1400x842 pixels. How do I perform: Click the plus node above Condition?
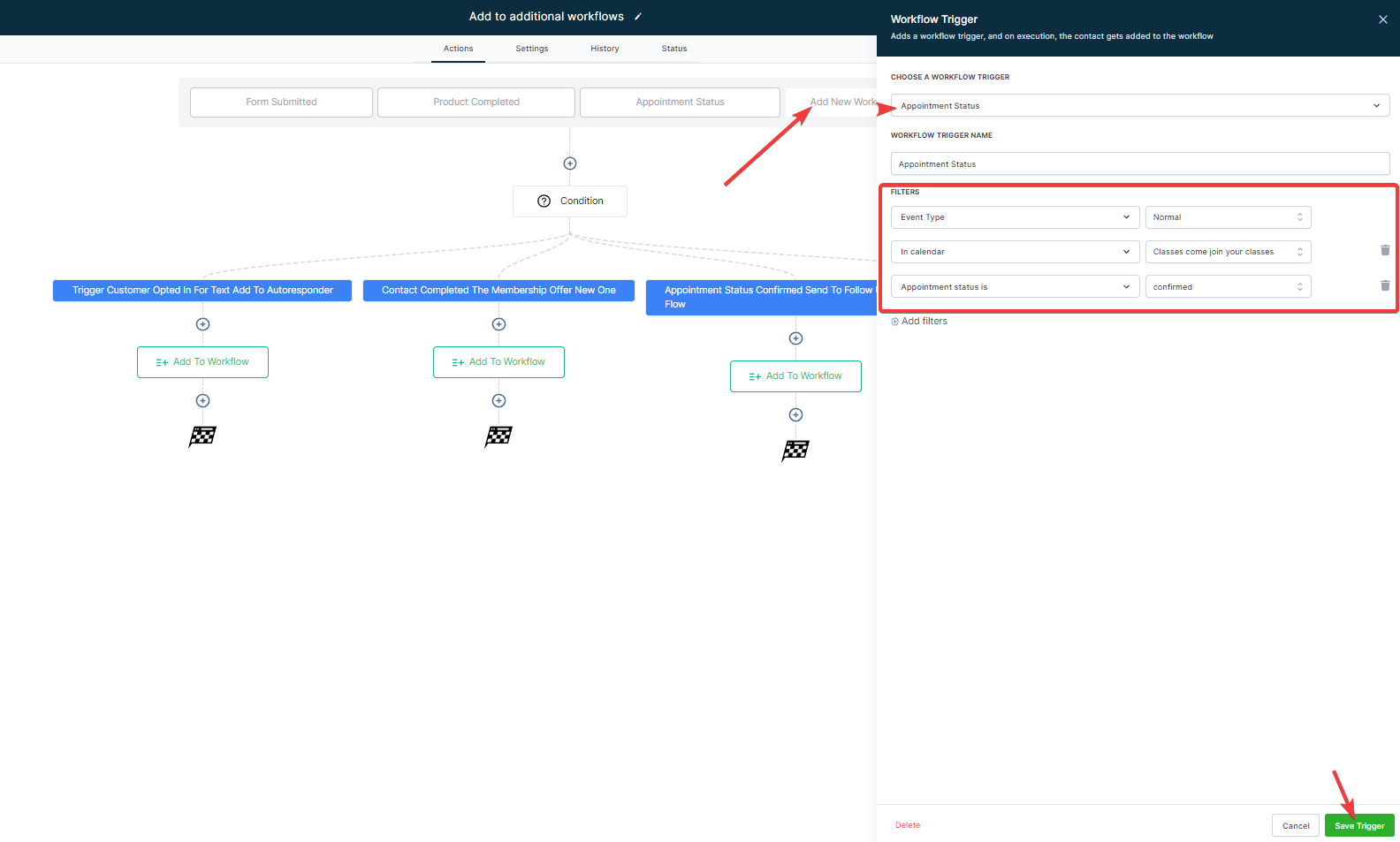coord(570,163)
